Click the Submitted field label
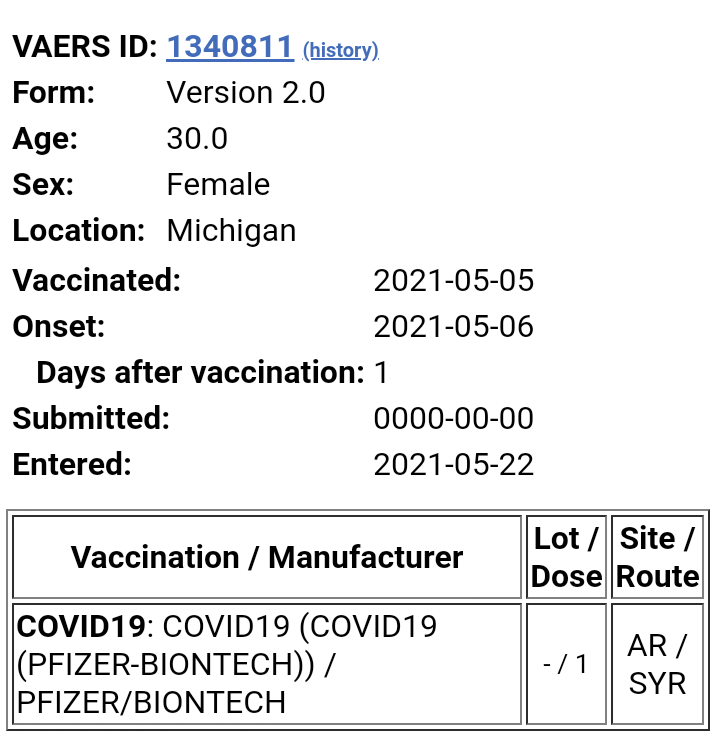 [x=91, y=419]
